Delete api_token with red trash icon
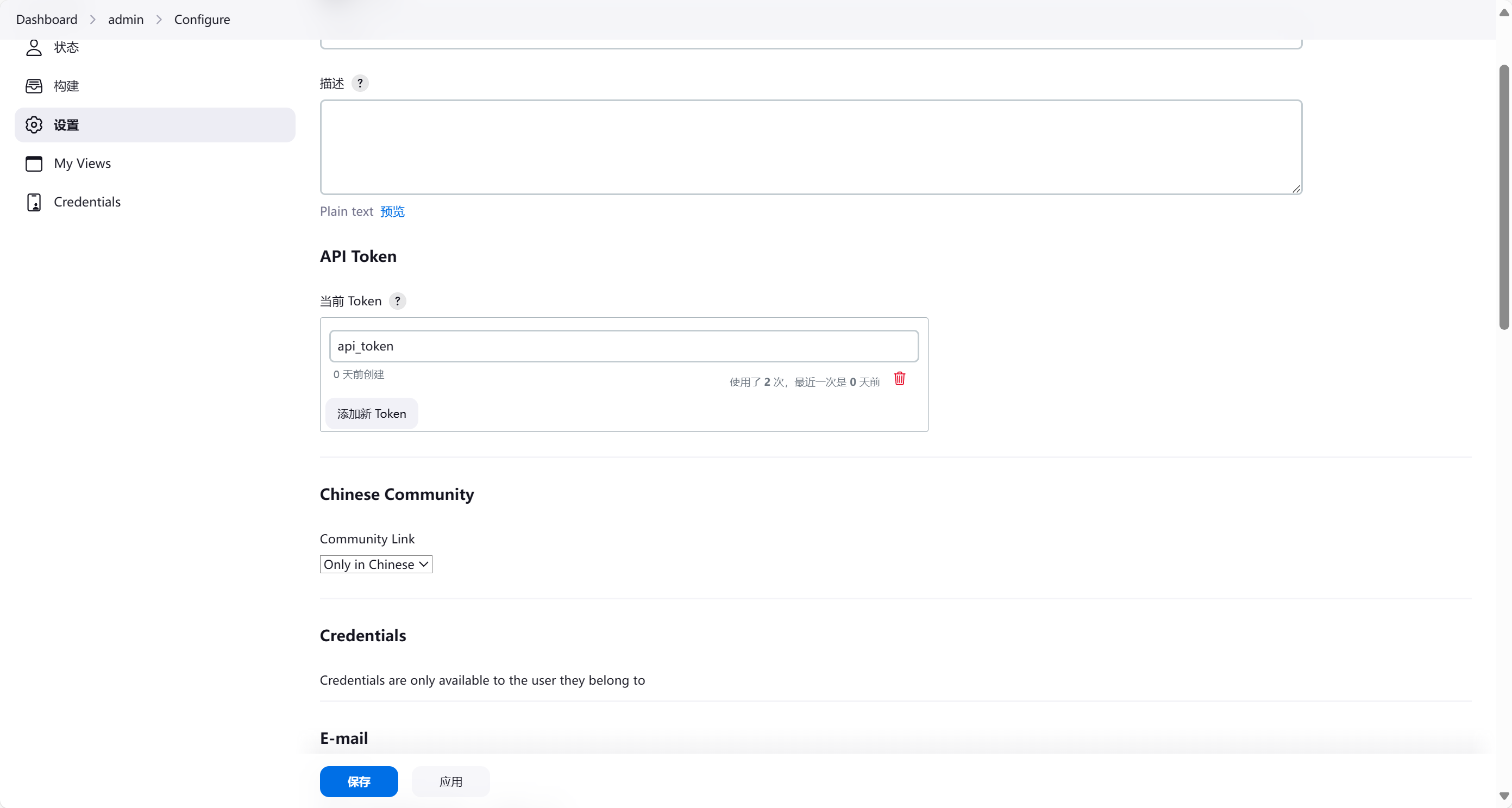The height and width of the screenshot is (808, 1512). coord(899,379)
